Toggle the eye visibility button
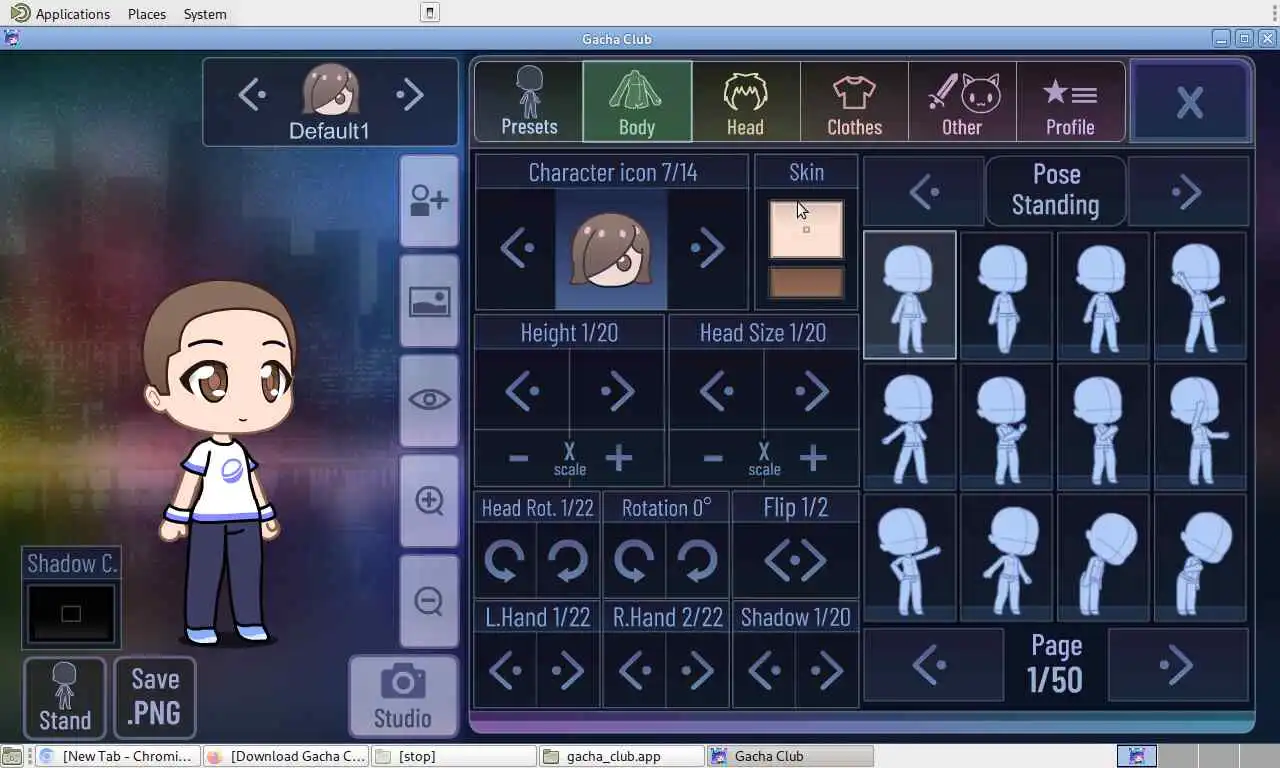Screen dimensions: 1280x768 point(429,400)
